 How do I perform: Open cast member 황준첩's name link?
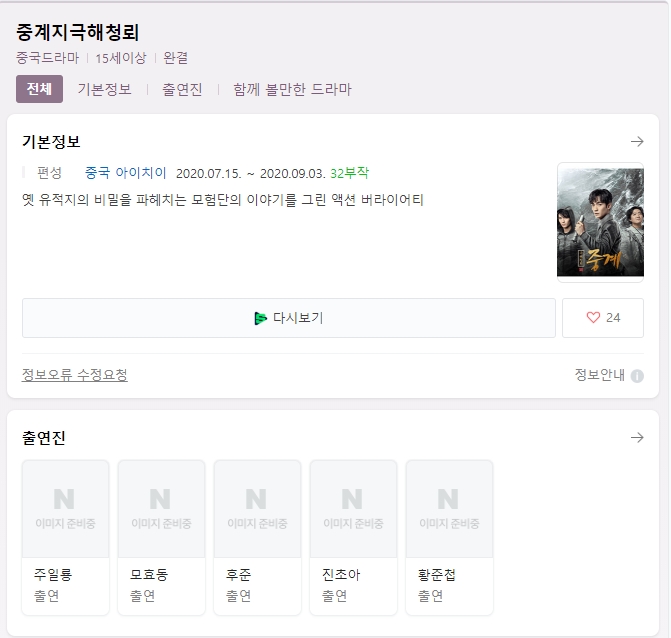tap(437, 575)
